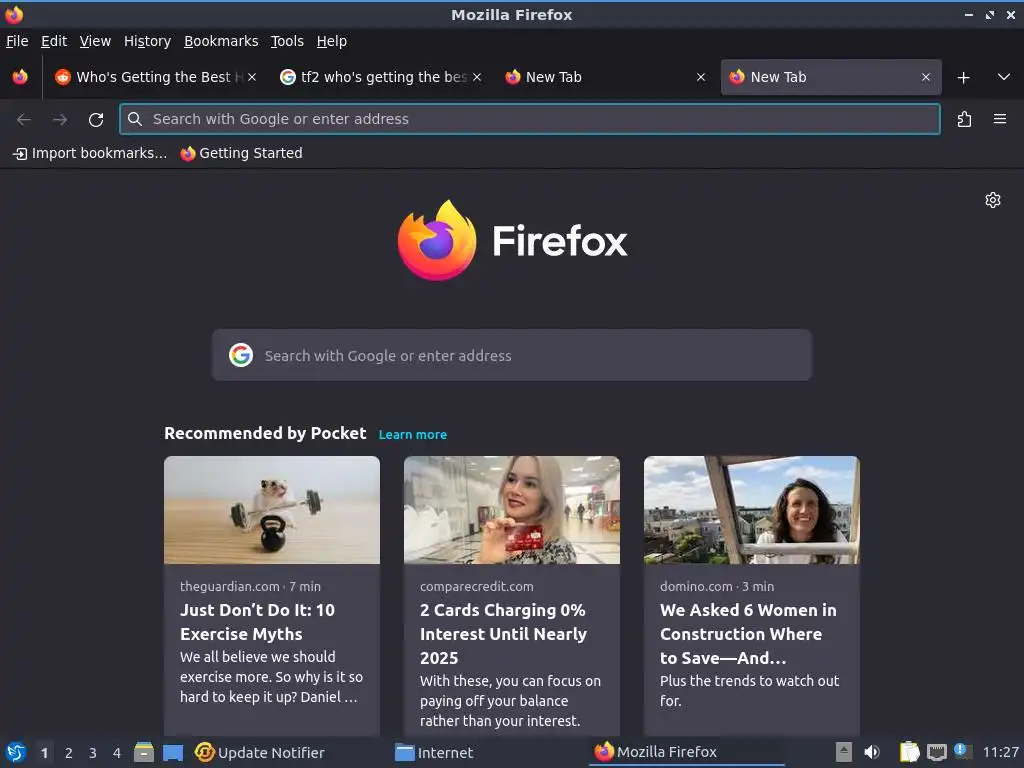
Task: Click the address bar field
Action: click(x=530, y=119)
